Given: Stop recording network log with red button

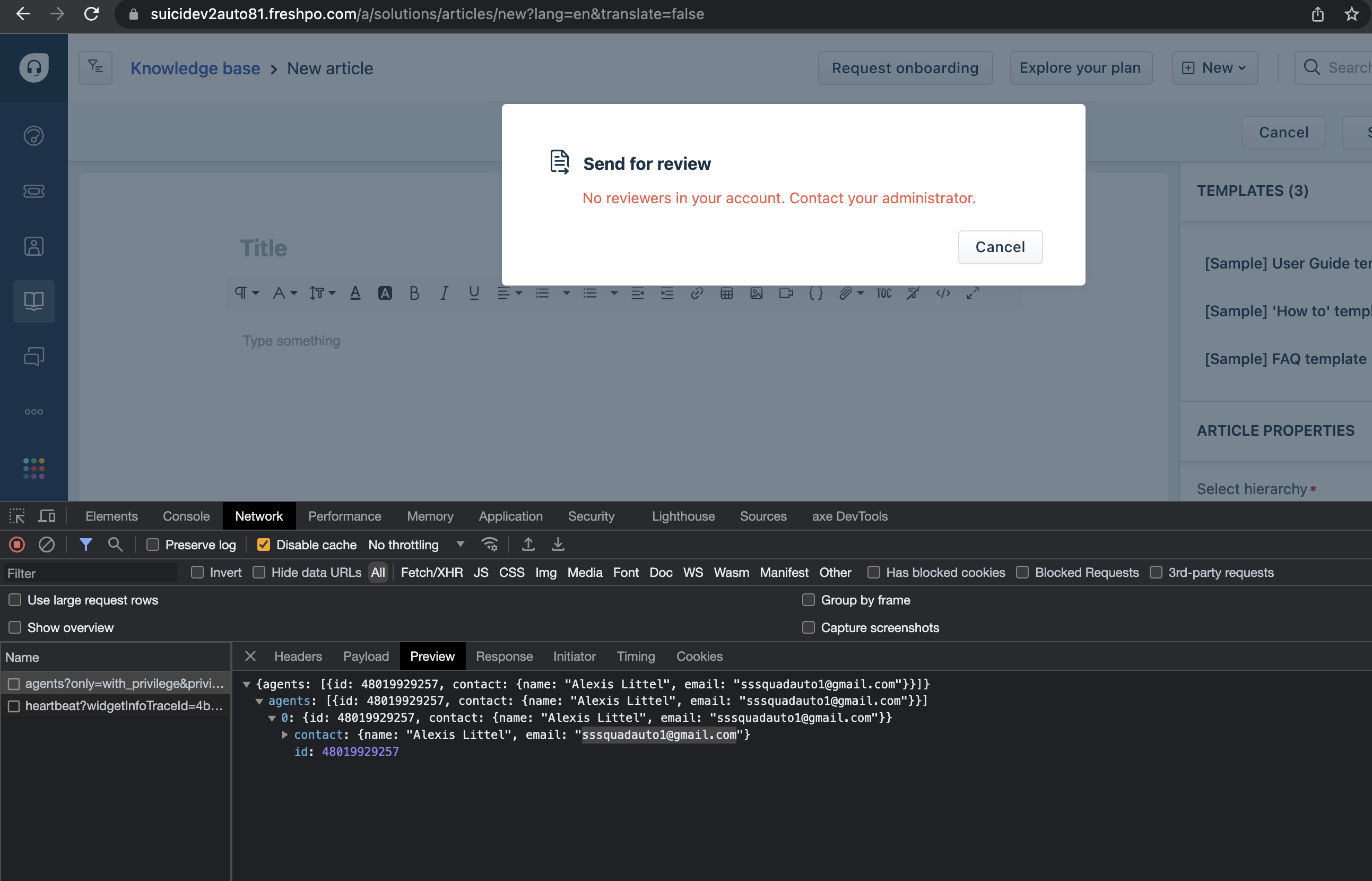Looking at the screenshot, I should (x=17, y=545).
